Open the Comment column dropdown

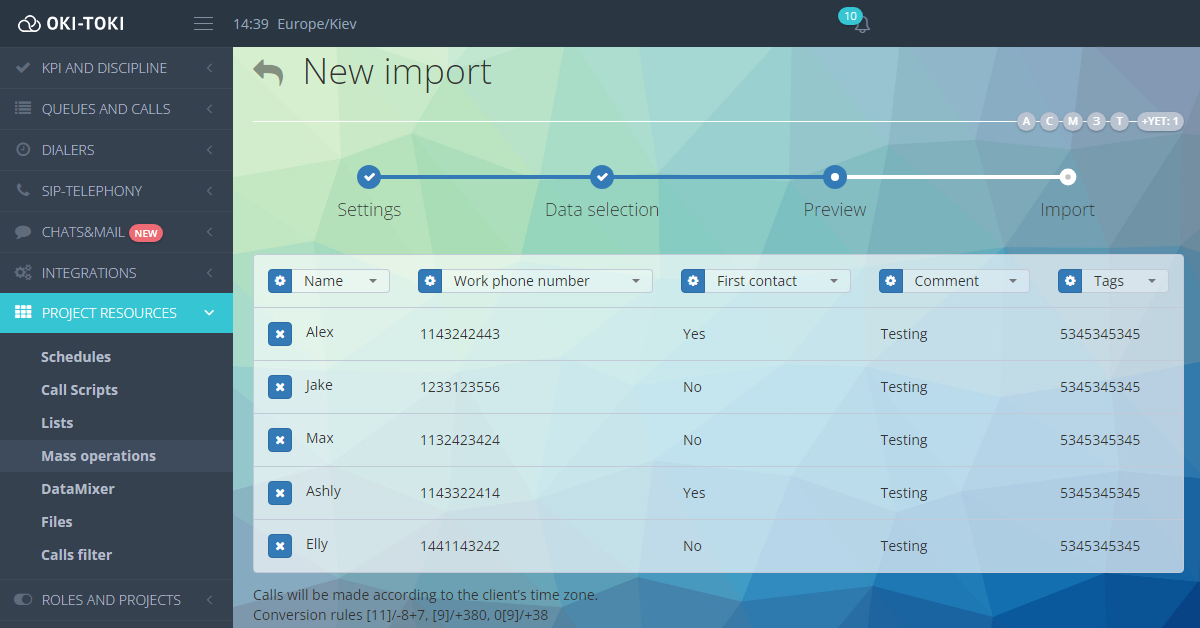[965, 281]
